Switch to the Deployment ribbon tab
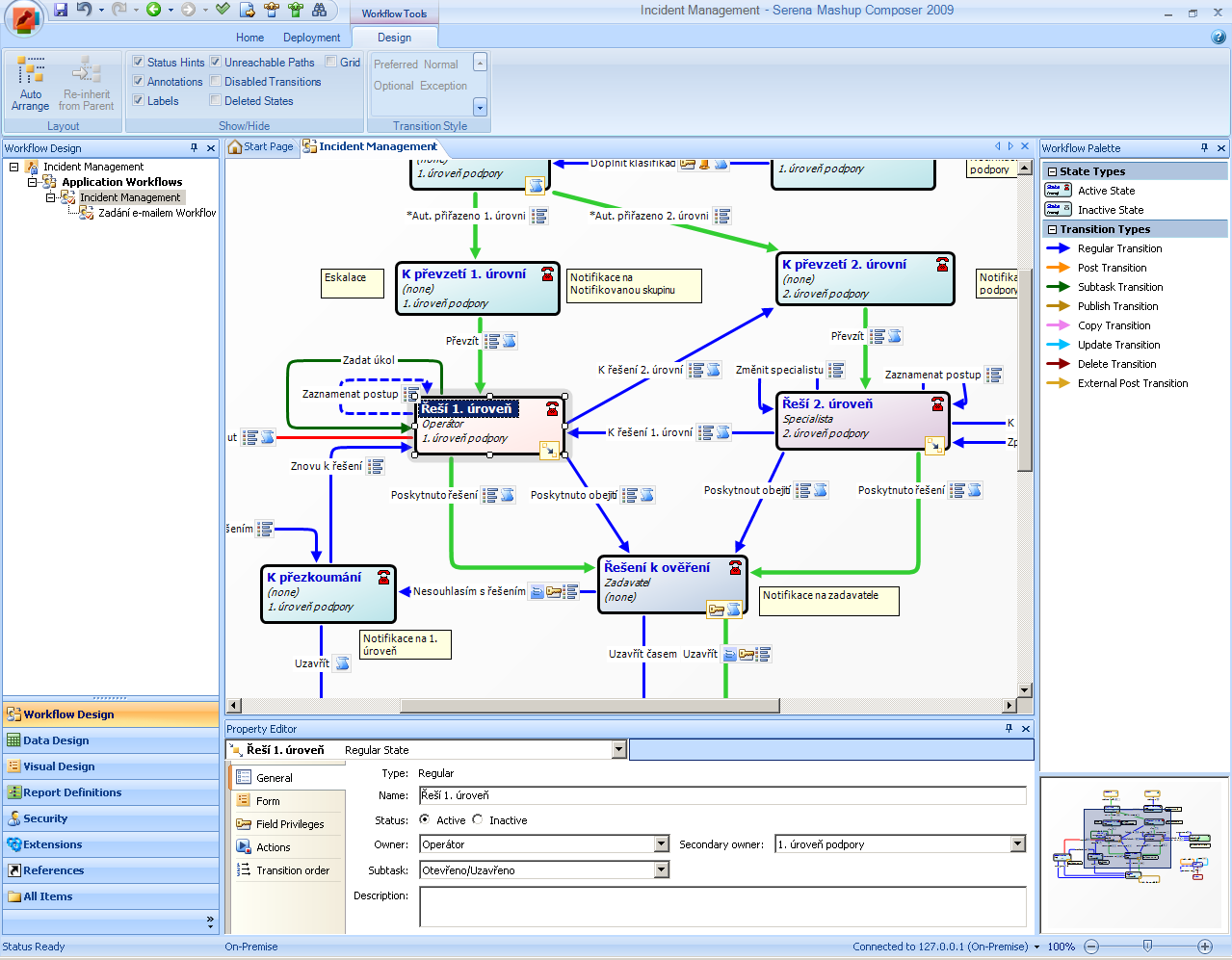 311,38
